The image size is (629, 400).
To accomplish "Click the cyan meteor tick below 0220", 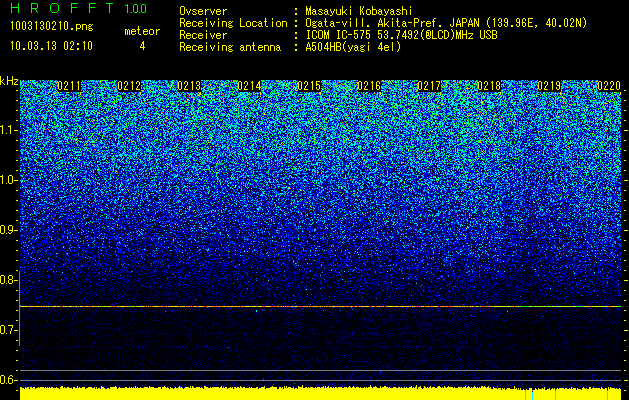I will (607, 394).
